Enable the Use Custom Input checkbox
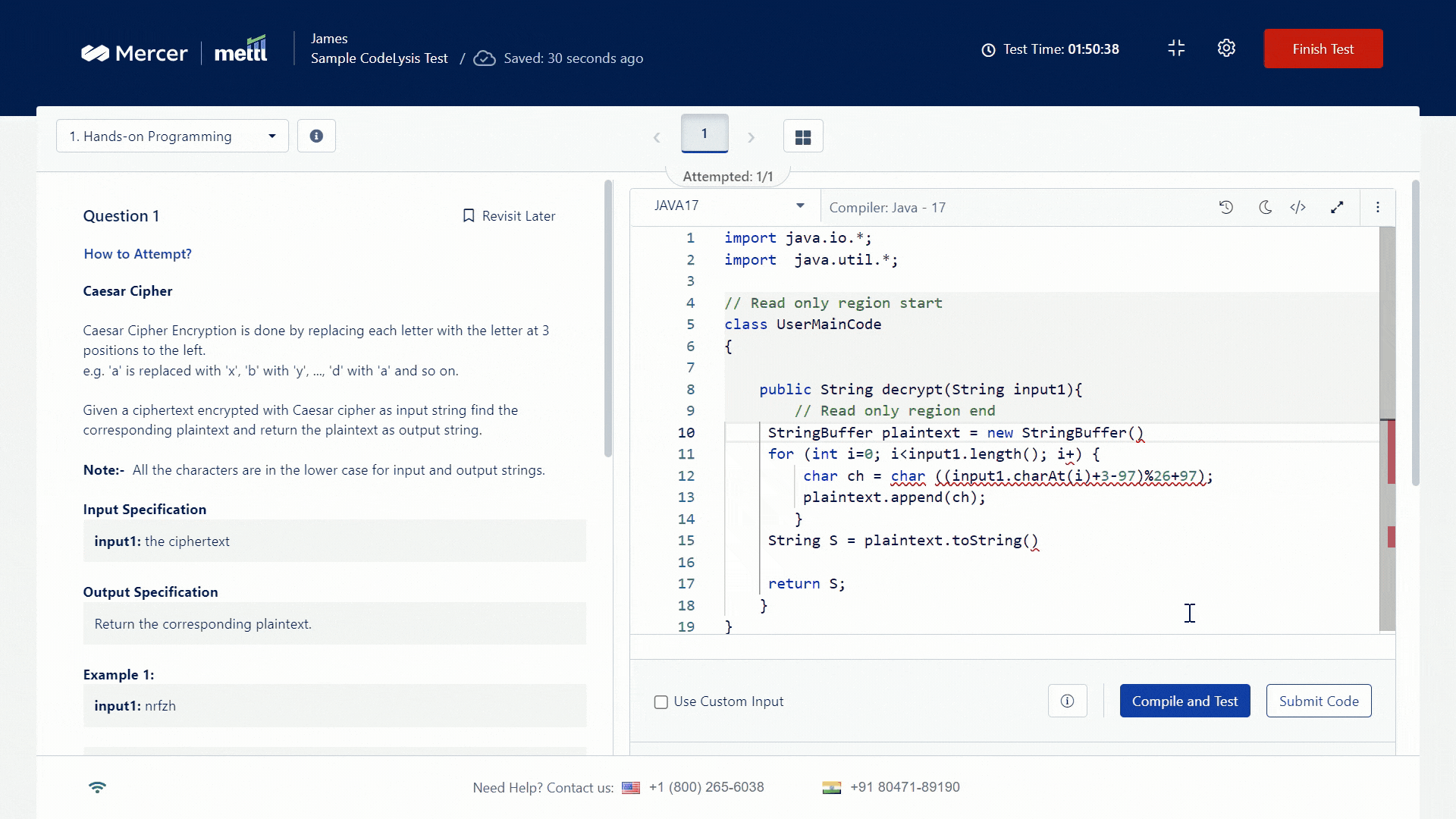The height and width of the screenshot is (819, 1456). pos(661,702)
